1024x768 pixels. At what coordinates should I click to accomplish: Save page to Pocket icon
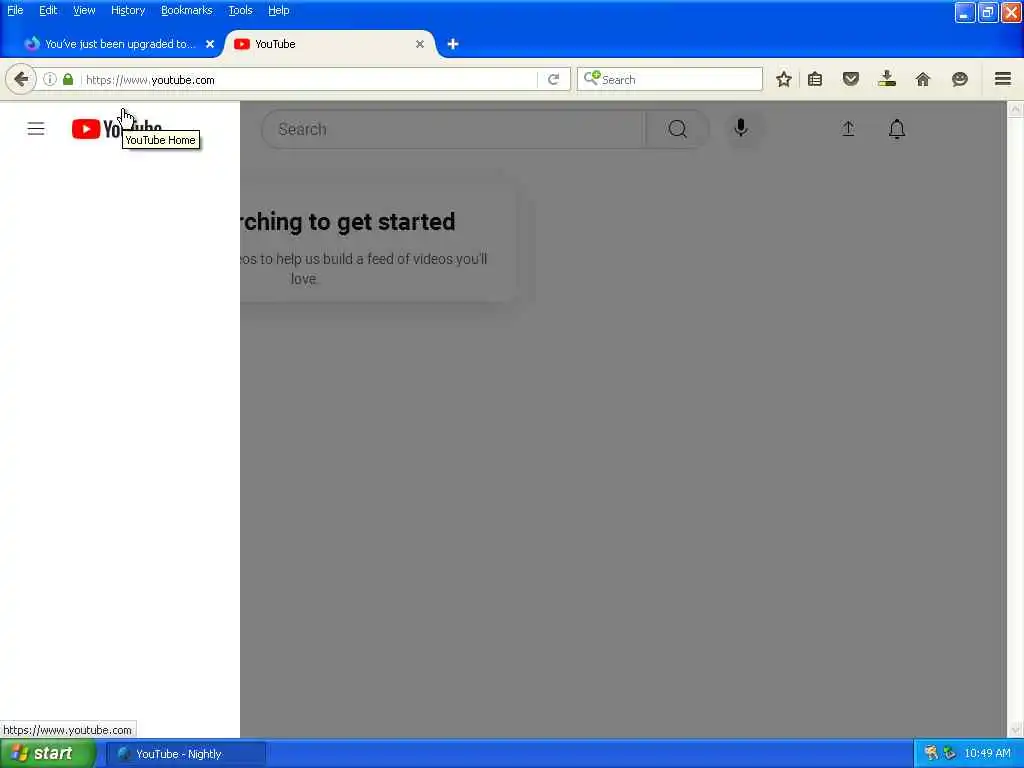[850, 79]
